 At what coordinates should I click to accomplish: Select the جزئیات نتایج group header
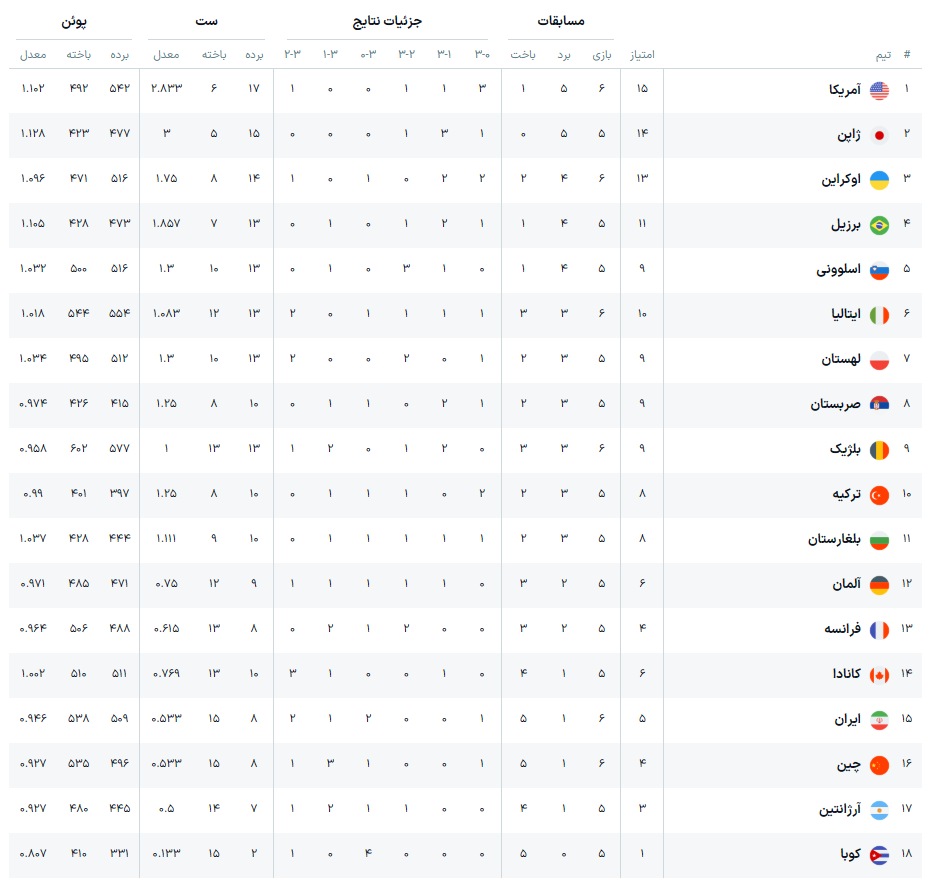pyautogui.click(x=387, y=21)
